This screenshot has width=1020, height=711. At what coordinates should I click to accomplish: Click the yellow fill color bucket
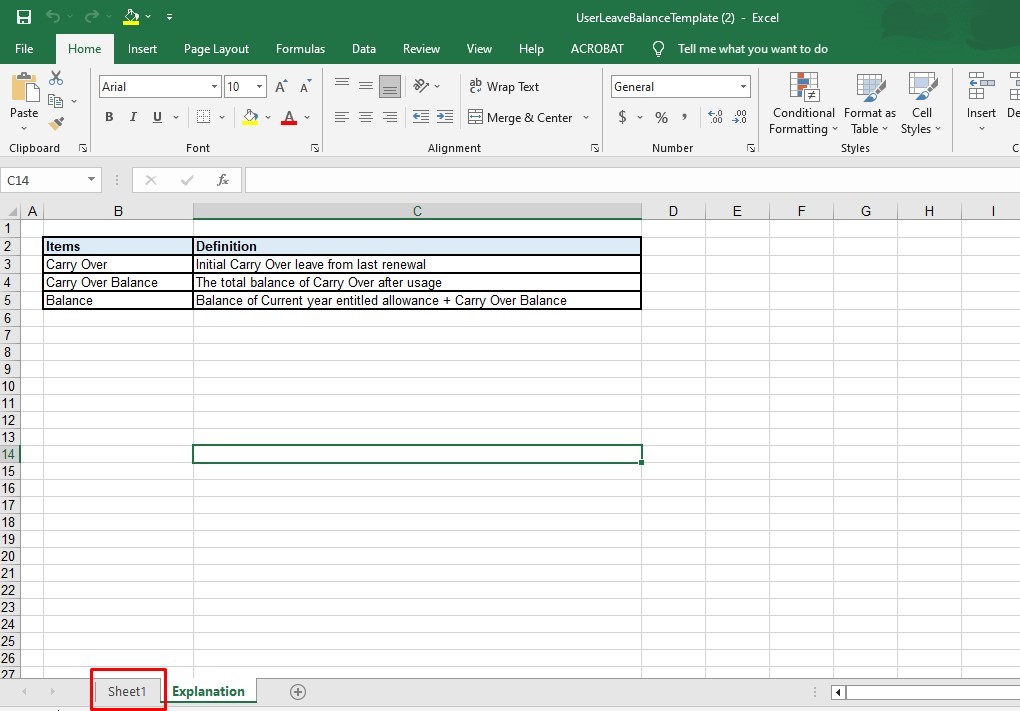tap(250, 118)
